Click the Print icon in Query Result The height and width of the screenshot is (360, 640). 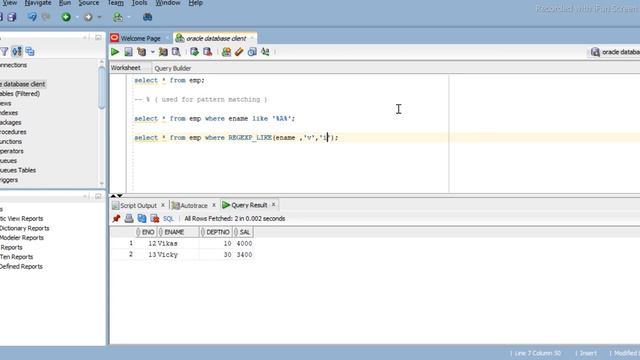coord(129,218)
